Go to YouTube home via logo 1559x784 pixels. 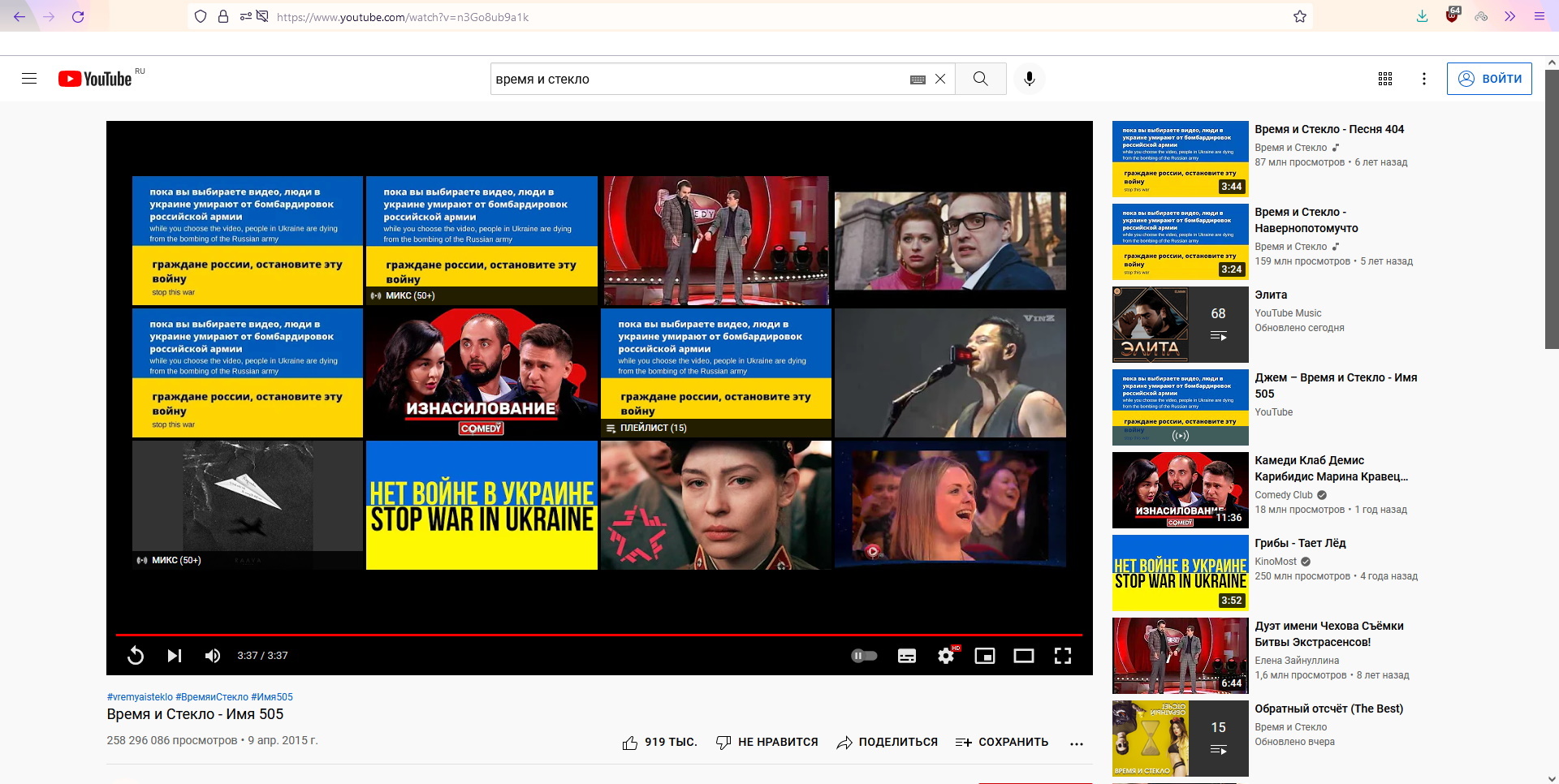click(95, 79)
